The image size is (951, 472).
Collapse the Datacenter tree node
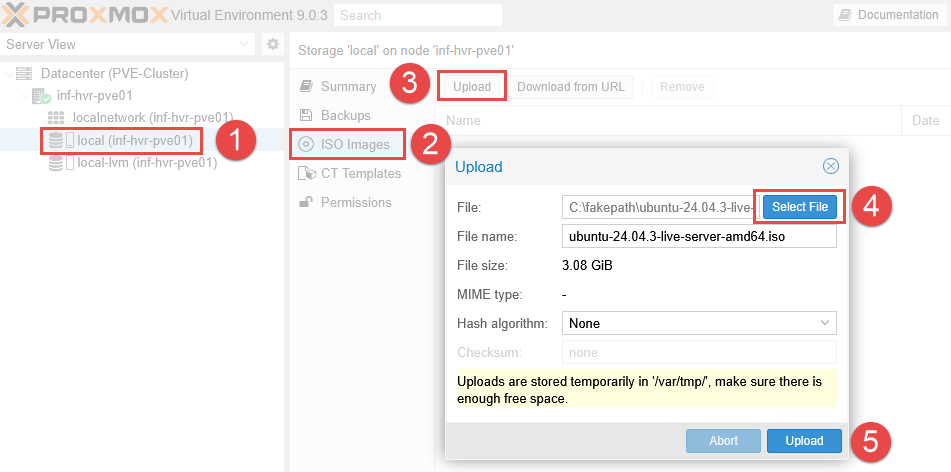coord(8,74)
